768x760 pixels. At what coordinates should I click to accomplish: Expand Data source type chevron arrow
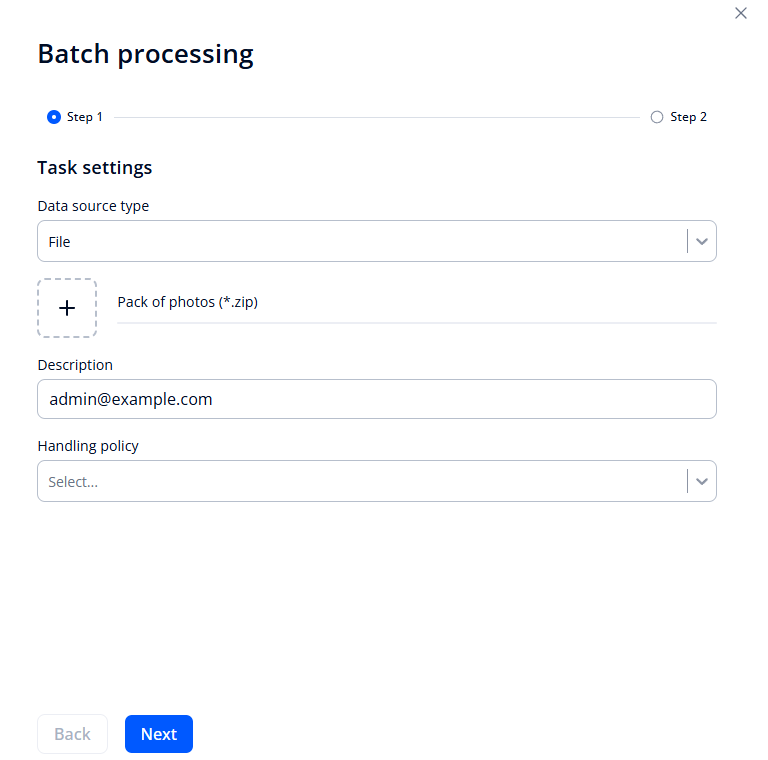702,241
